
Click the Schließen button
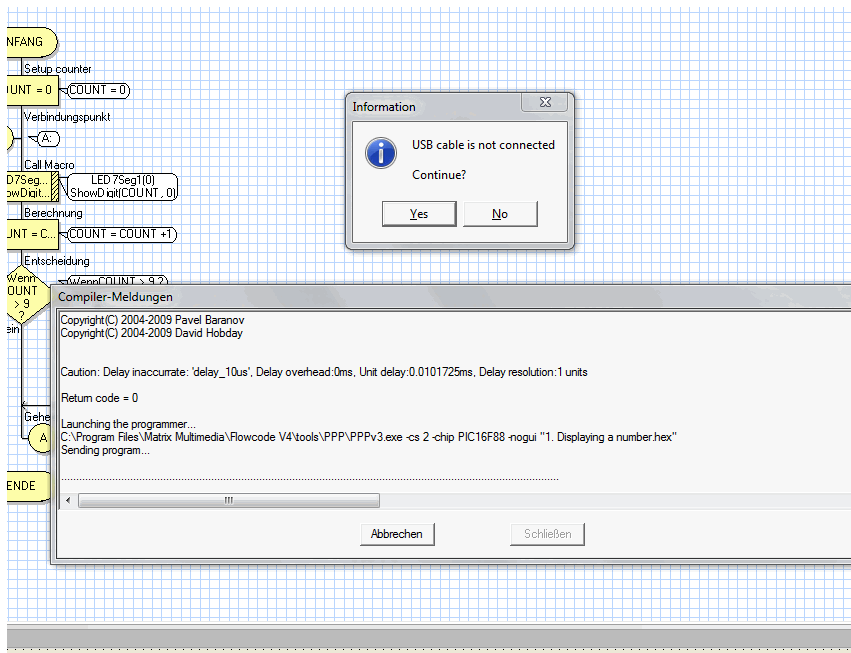tap(547, 534)
